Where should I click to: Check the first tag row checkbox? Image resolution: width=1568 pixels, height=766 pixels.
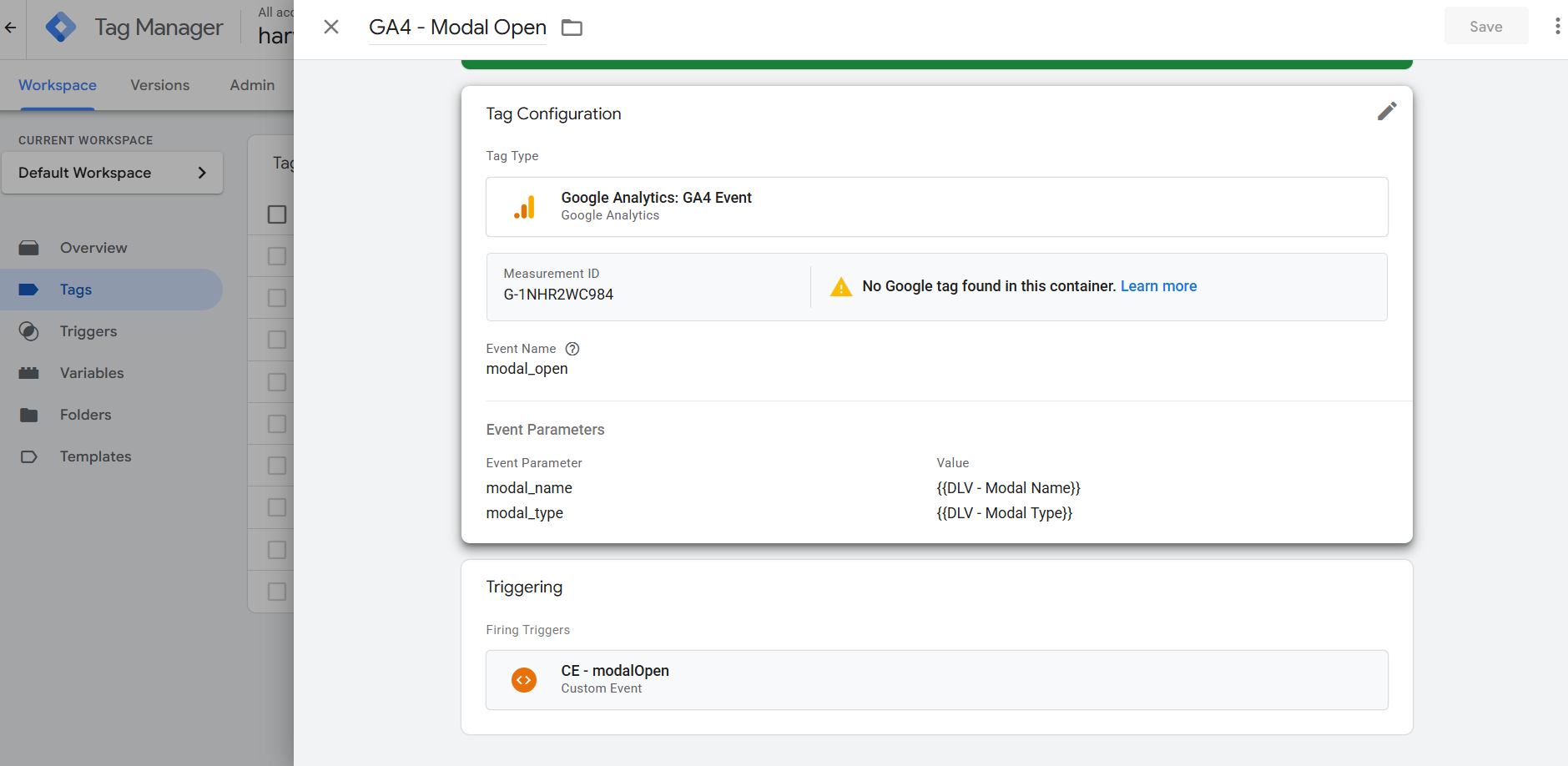[x=277, y=256]
